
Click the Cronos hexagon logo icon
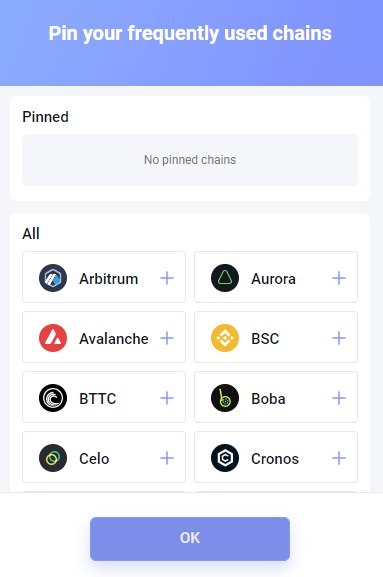[225, 458]
